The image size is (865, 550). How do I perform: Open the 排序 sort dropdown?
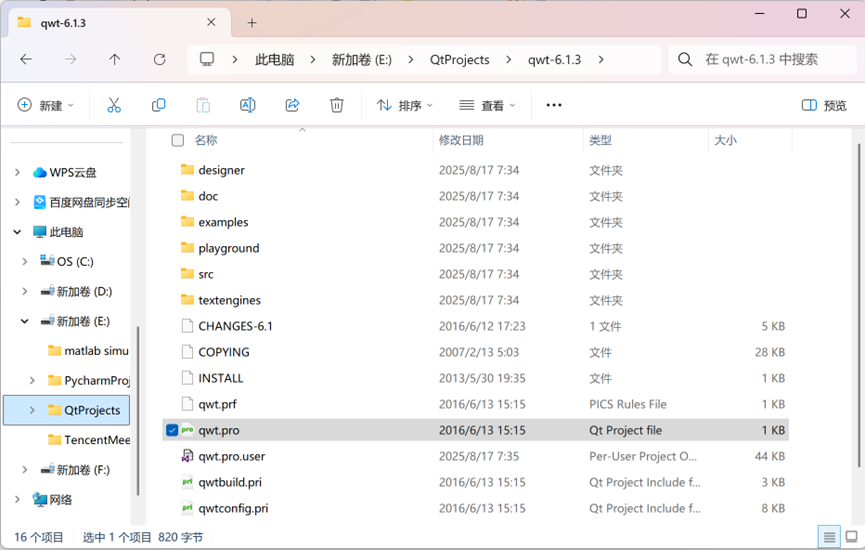[x=404, y=105]
